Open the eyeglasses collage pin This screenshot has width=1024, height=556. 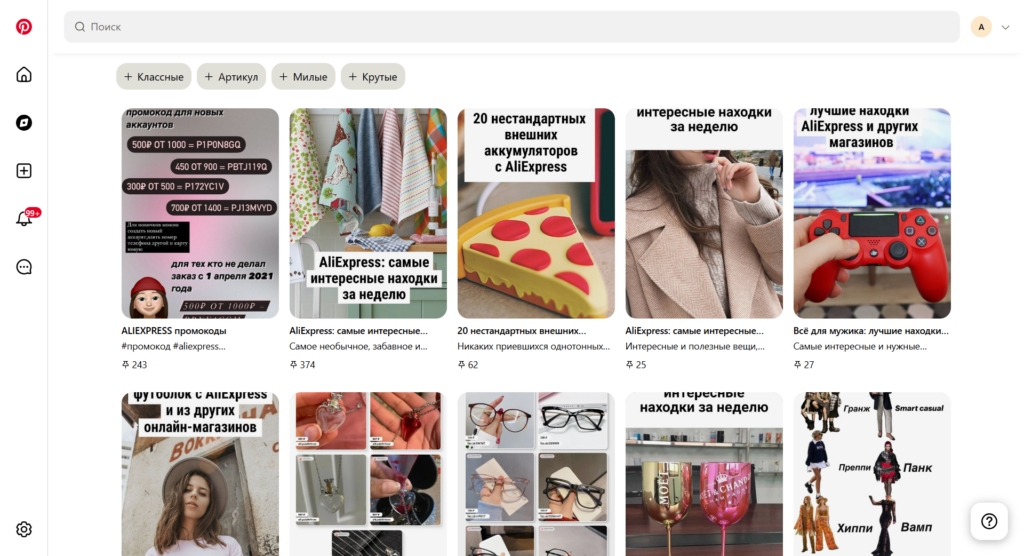point(536,474)
